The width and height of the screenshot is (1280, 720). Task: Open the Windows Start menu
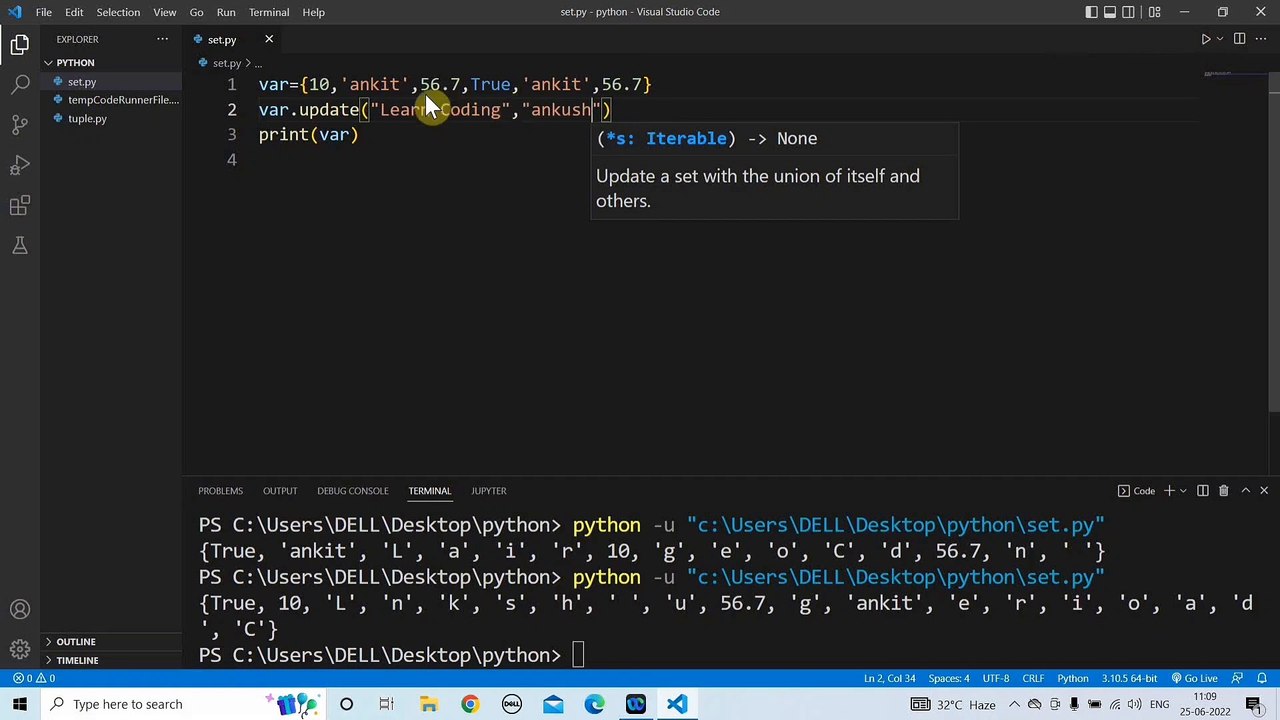pos(20,704)
